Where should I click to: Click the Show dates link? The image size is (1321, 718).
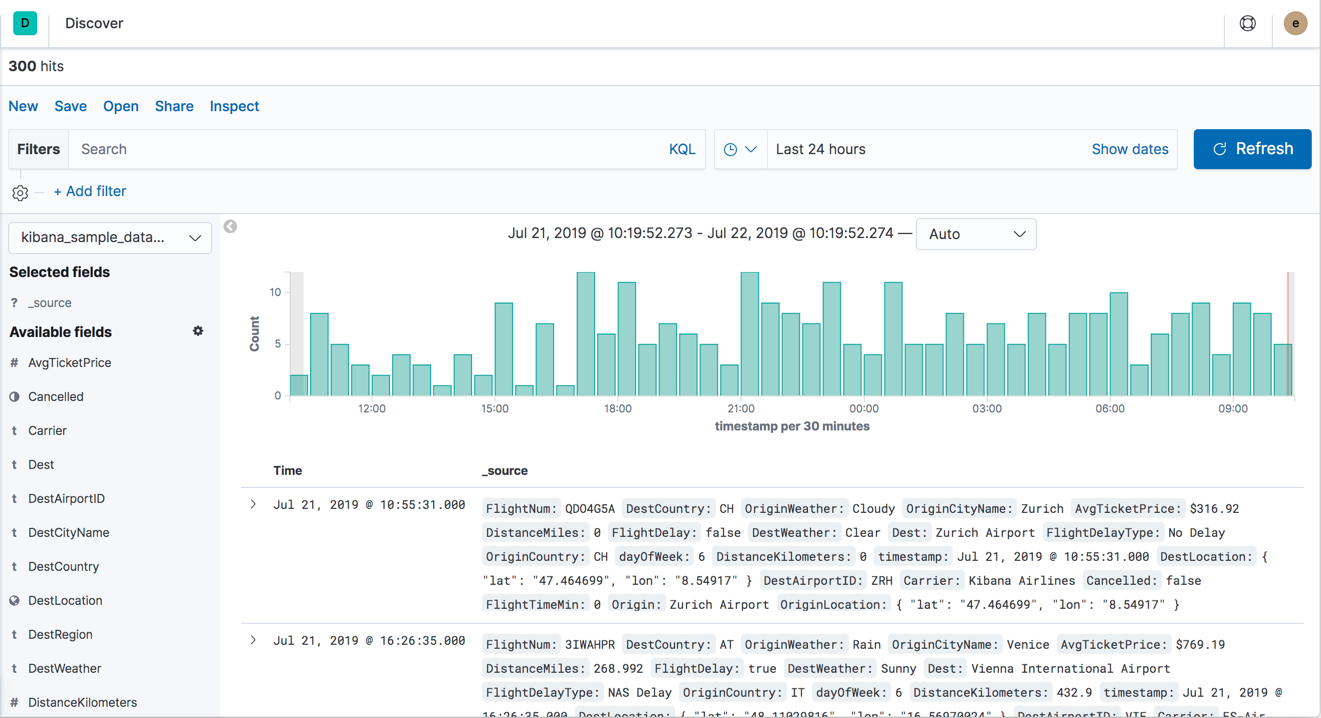pos(1129,149)
